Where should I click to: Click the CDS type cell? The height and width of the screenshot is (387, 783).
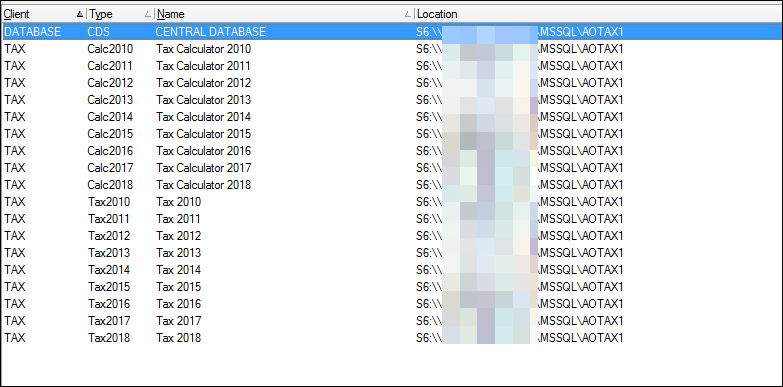pos(98,31)
